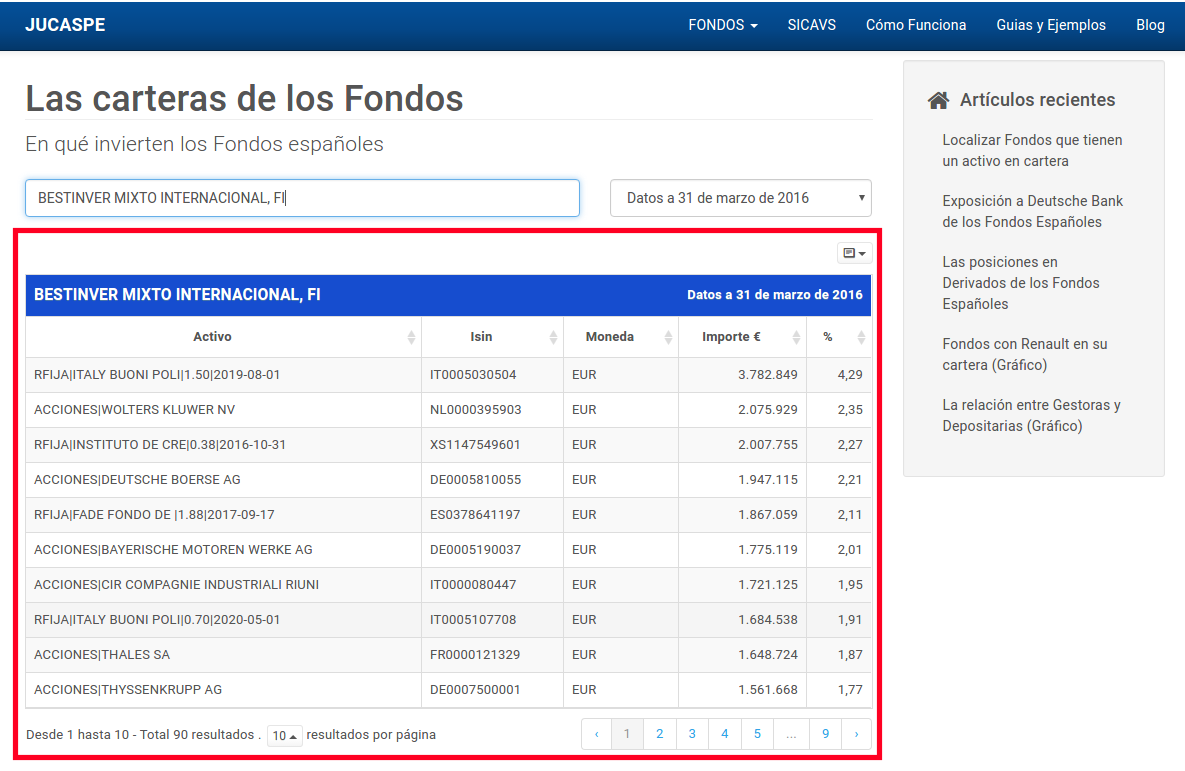
Task: Go to previous results page arrow
Action: tap(597, 734)
